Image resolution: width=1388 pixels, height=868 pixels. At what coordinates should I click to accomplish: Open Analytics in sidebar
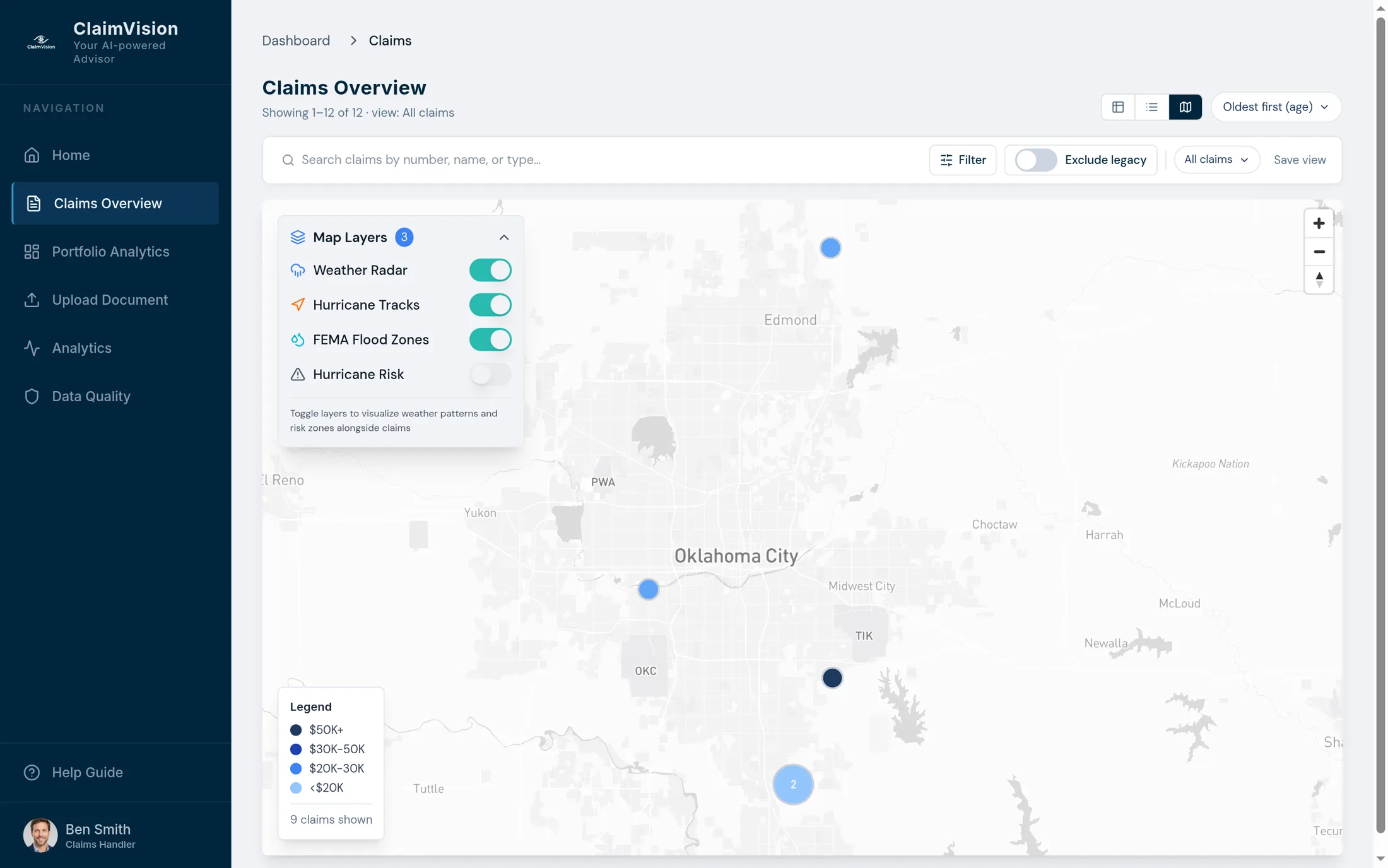point(115,348)
